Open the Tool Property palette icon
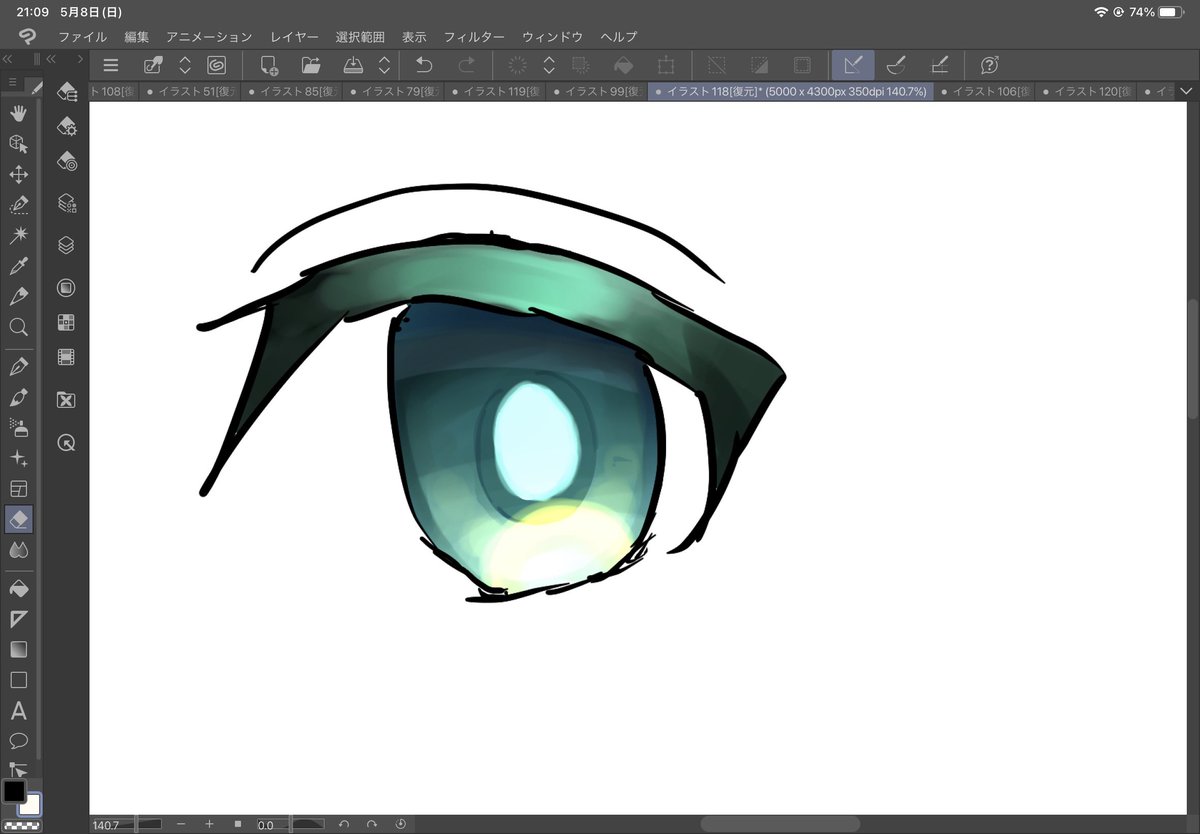1200x834 pixels. coord(67,126)
